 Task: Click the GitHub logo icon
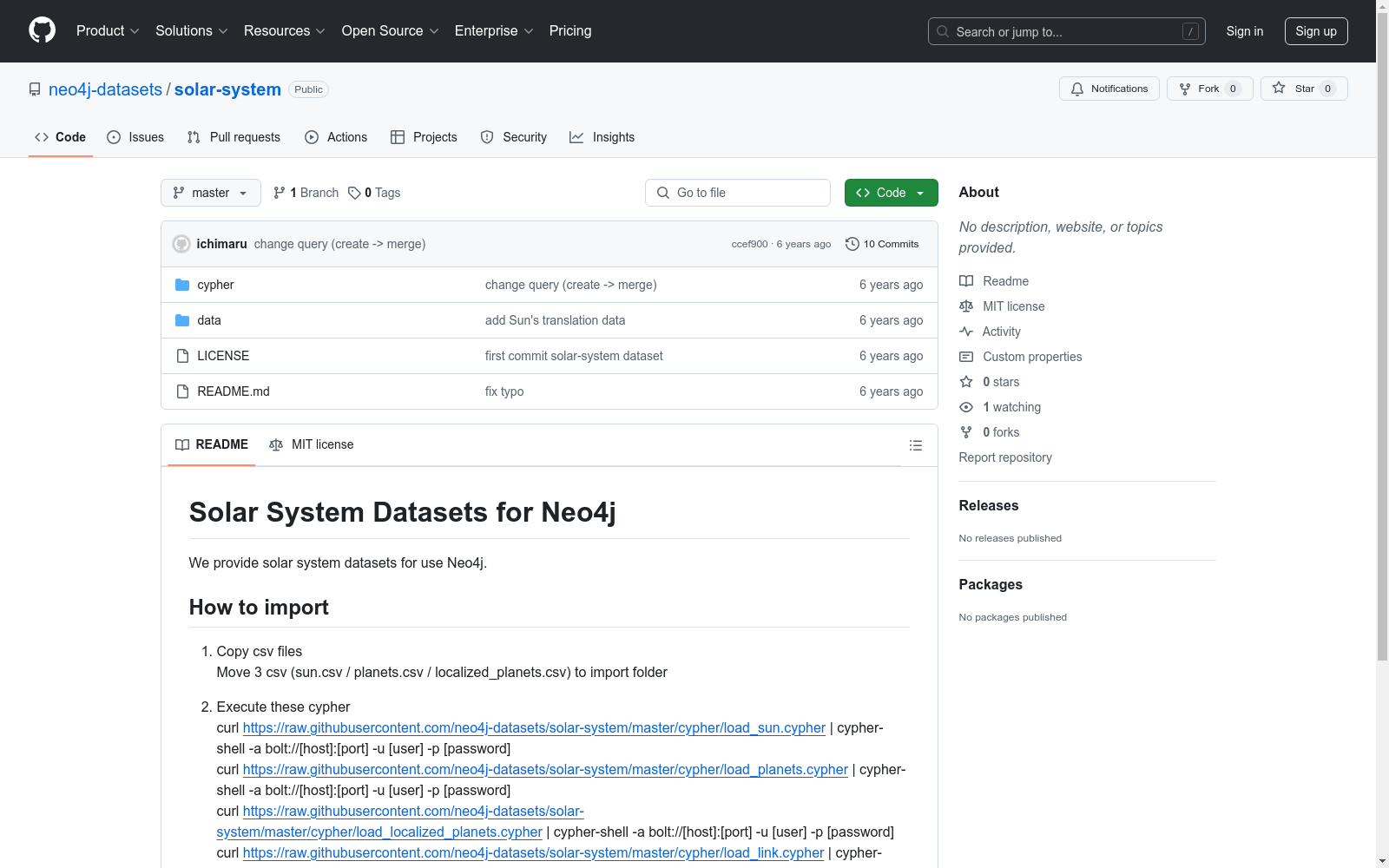coord(42,30)
